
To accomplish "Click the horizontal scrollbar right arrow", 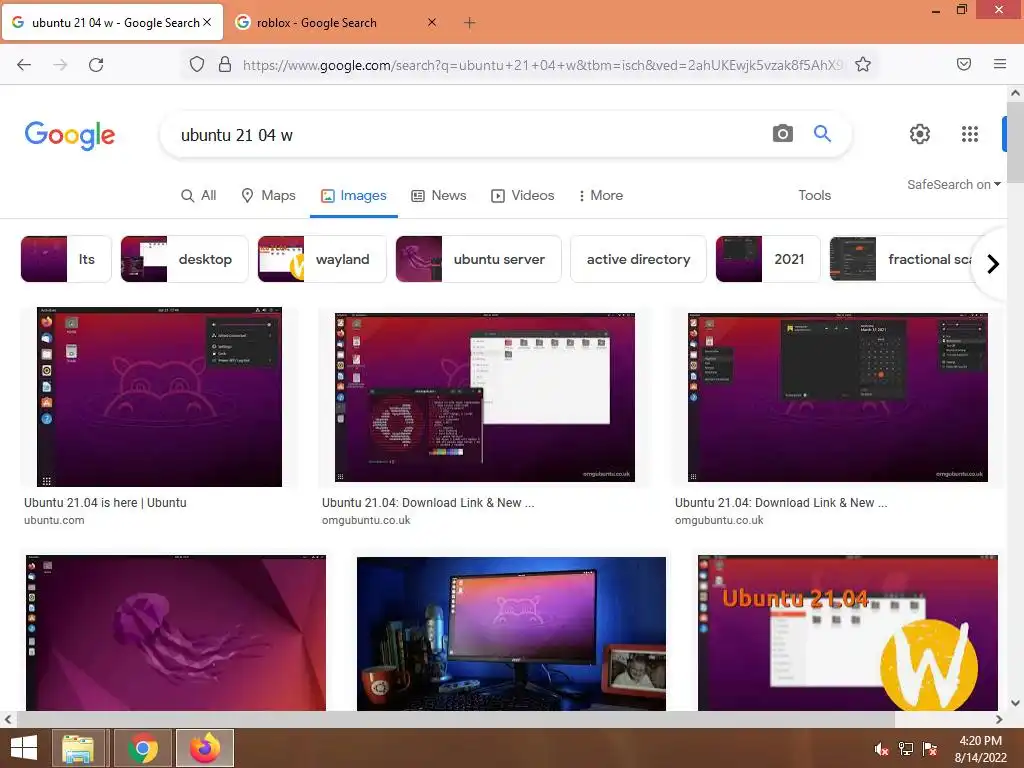I will pos(999,719).
